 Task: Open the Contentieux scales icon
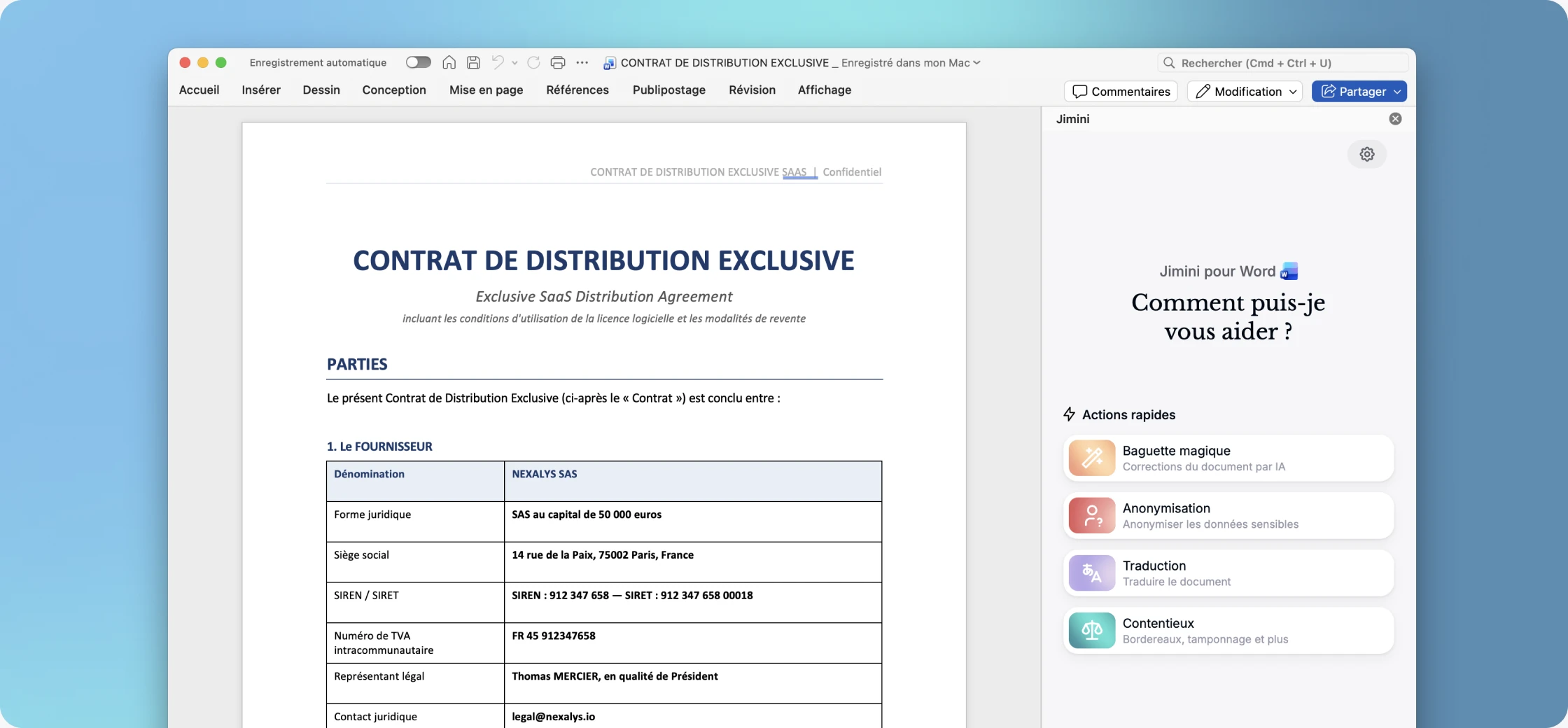click(1092, 630)
